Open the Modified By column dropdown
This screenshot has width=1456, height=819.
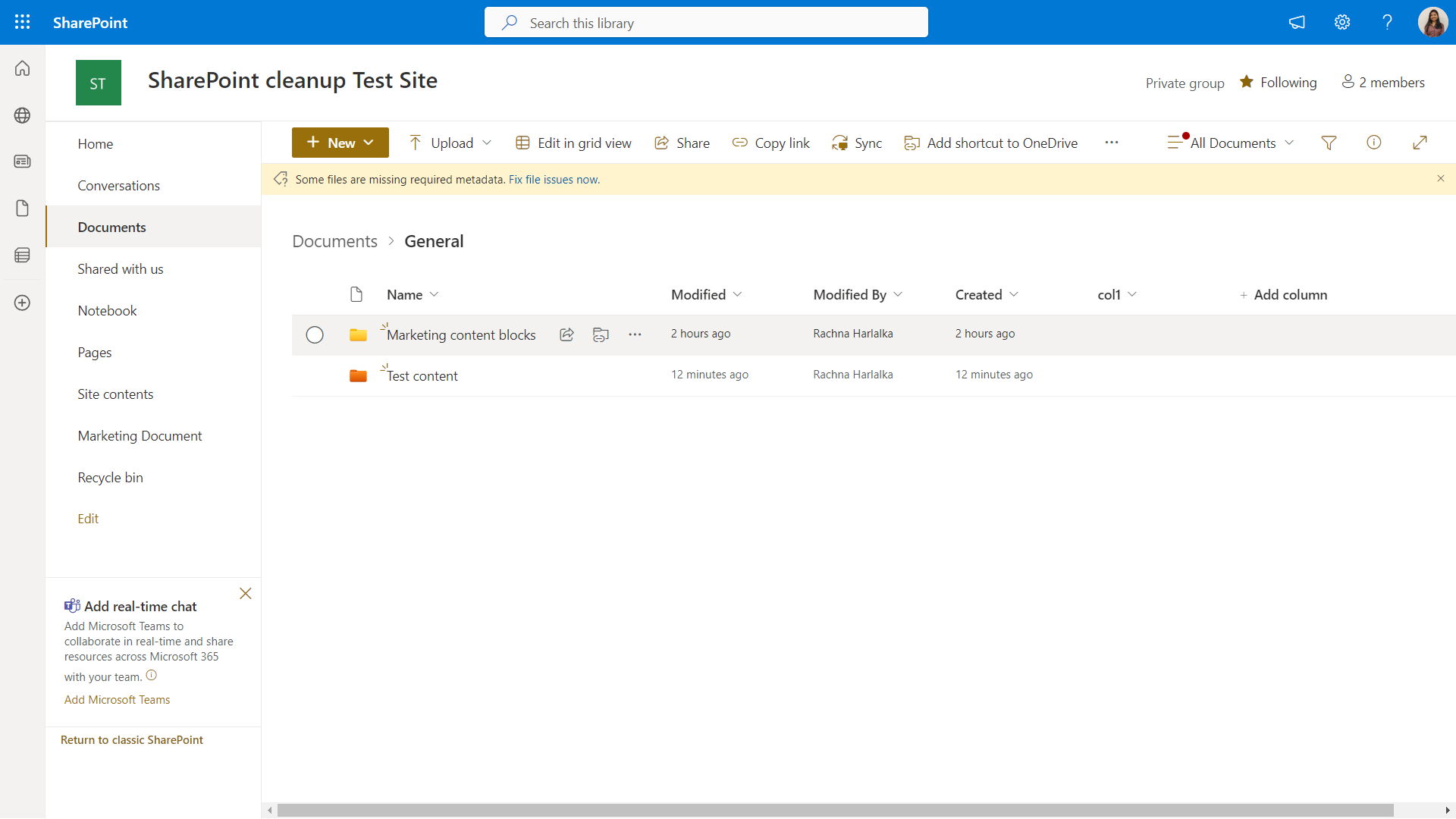pyautogui.click(x=898, y=294)
